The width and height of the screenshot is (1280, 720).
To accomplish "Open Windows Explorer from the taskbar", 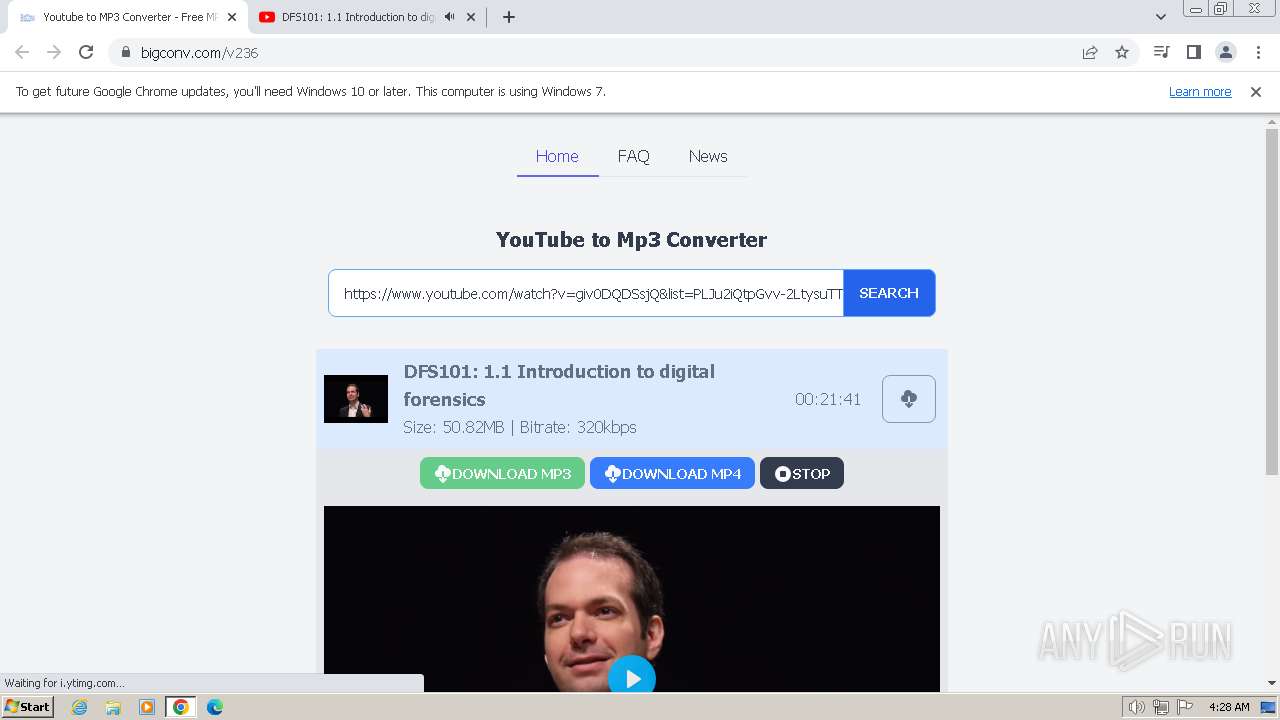I will (113, 707).
